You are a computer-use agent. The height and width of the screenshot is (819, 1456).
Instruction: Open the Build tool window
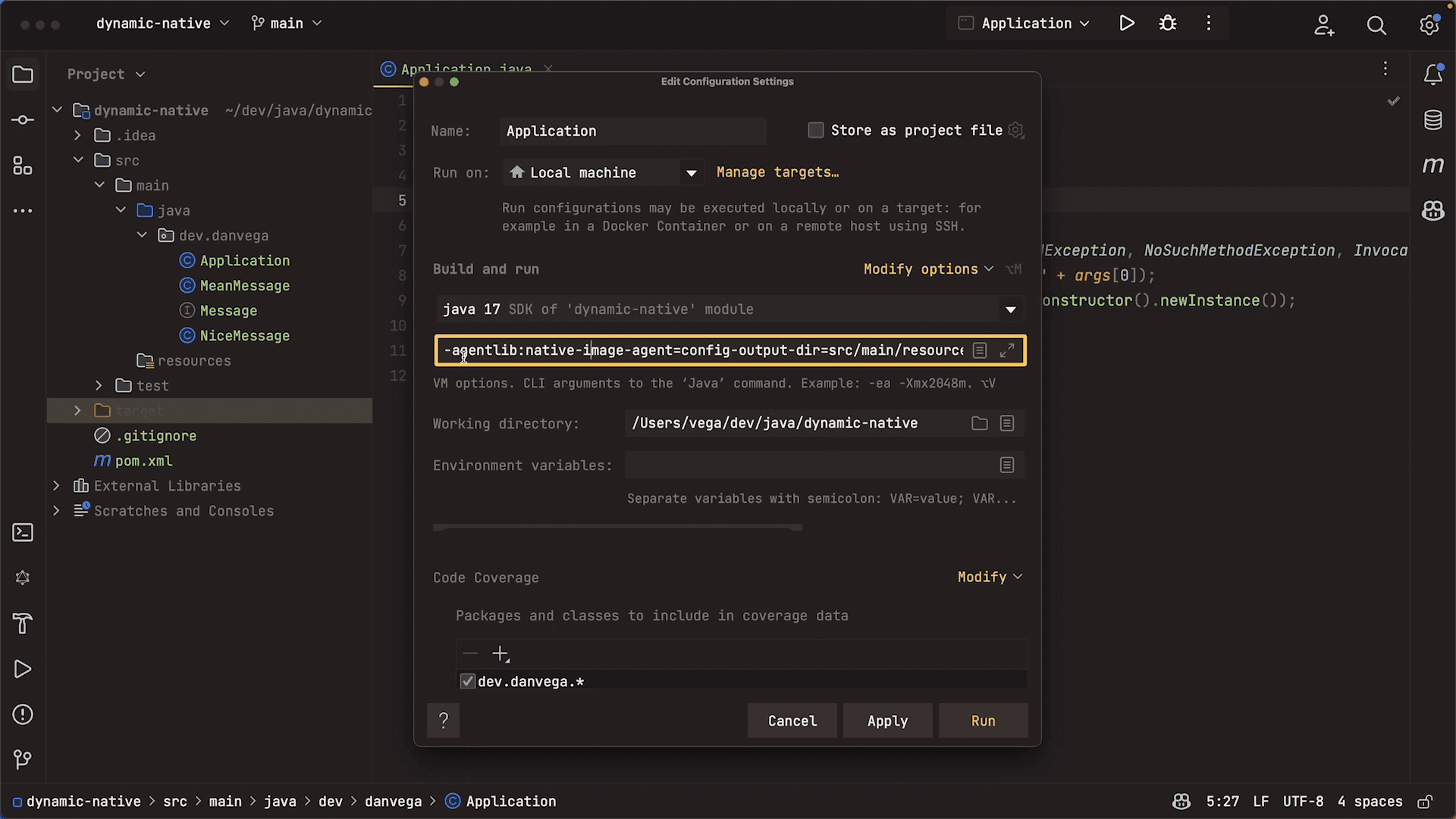pos(23,623)
